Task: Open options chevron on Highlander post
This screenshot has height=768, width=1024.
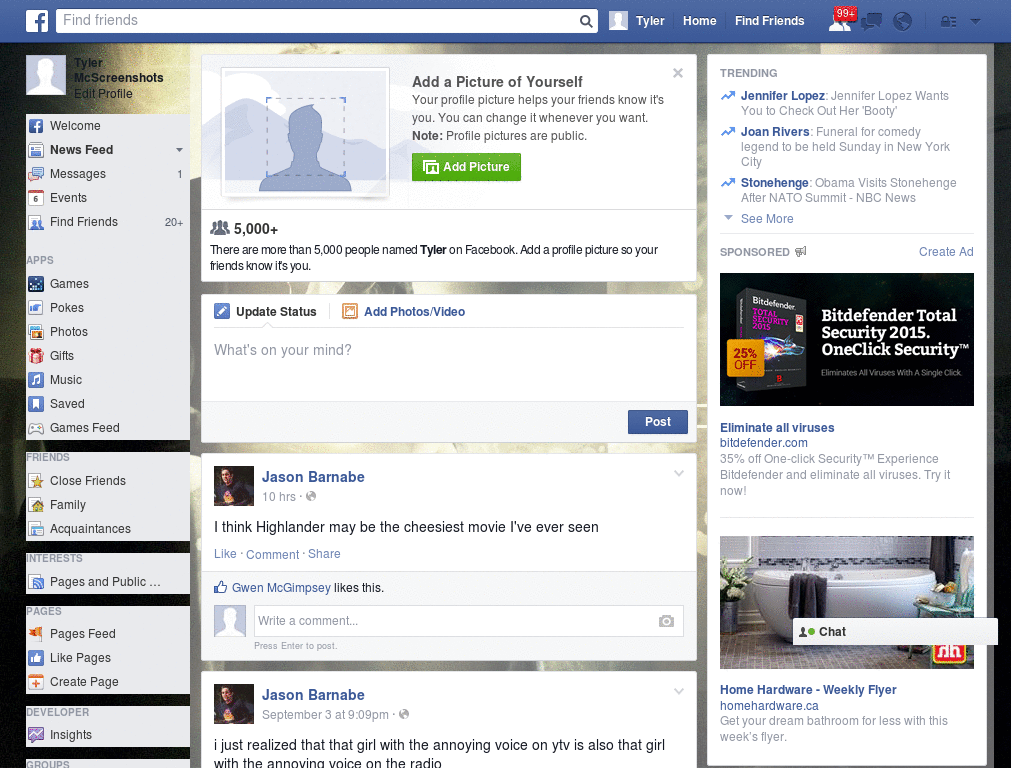Action: [x=679, y=473]
